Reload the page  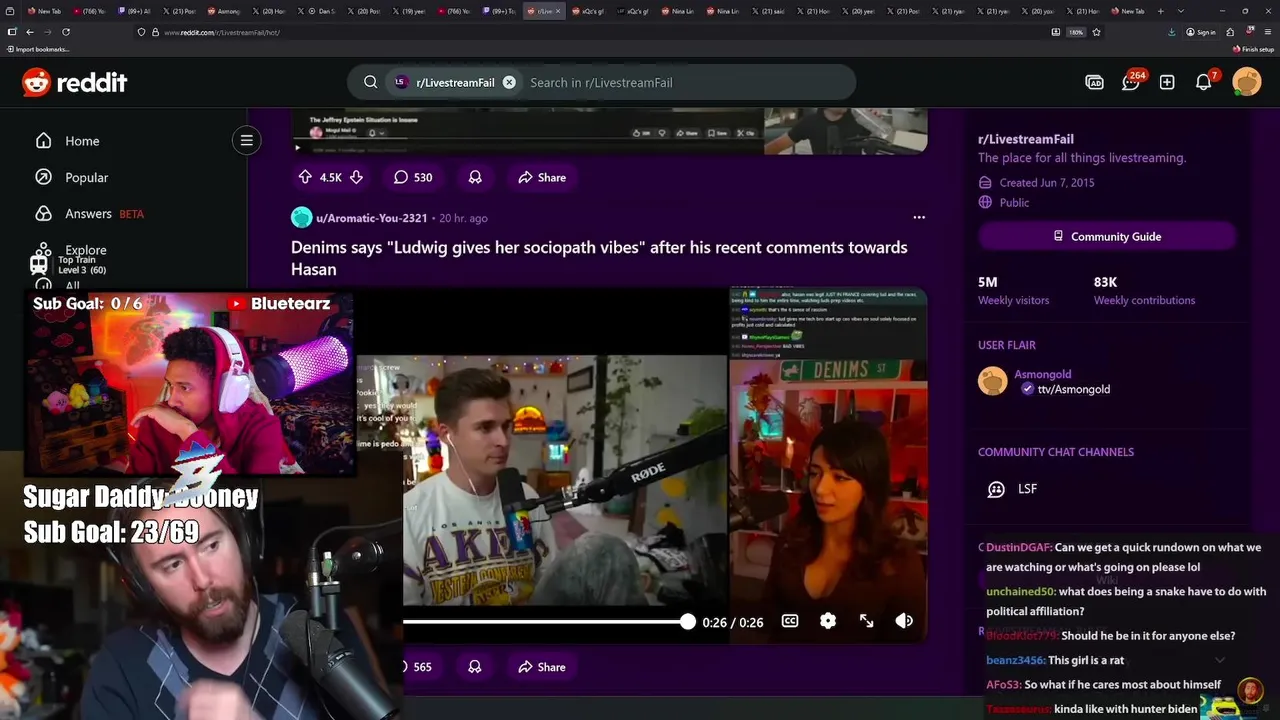click(66, 32)
